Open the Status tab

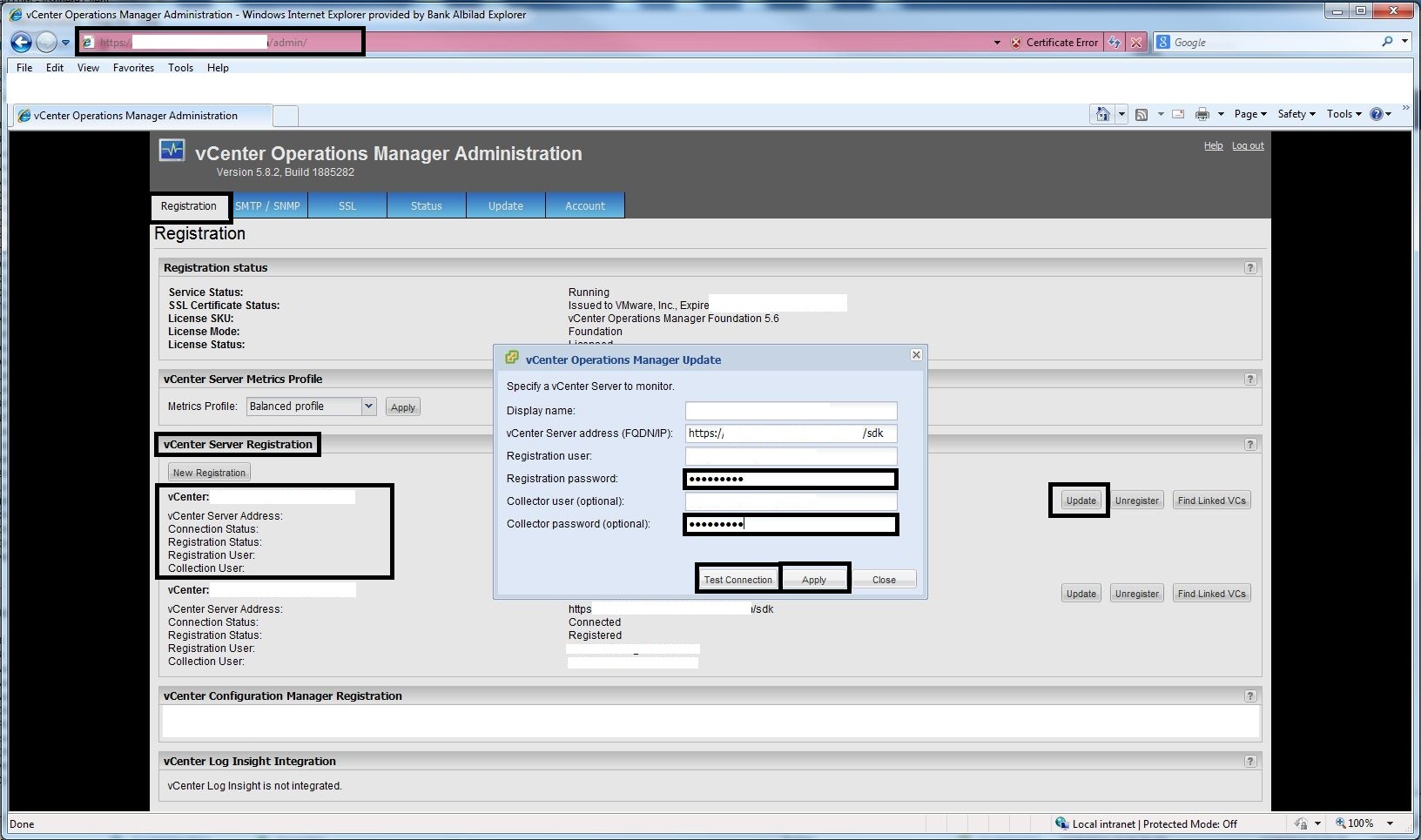(427, 206)
